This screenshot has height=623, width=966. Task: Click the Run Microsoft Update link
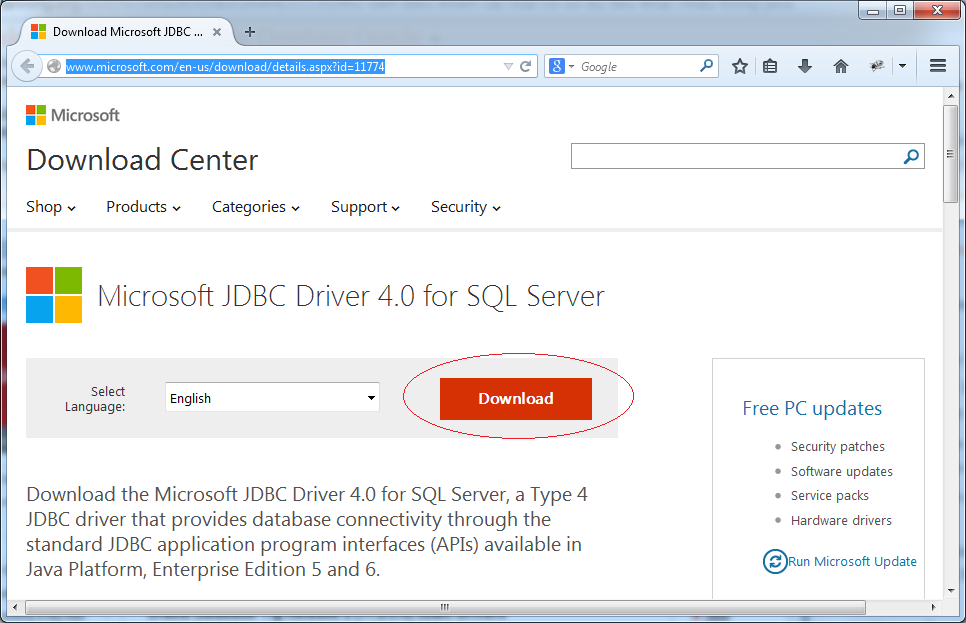point(852,561)
